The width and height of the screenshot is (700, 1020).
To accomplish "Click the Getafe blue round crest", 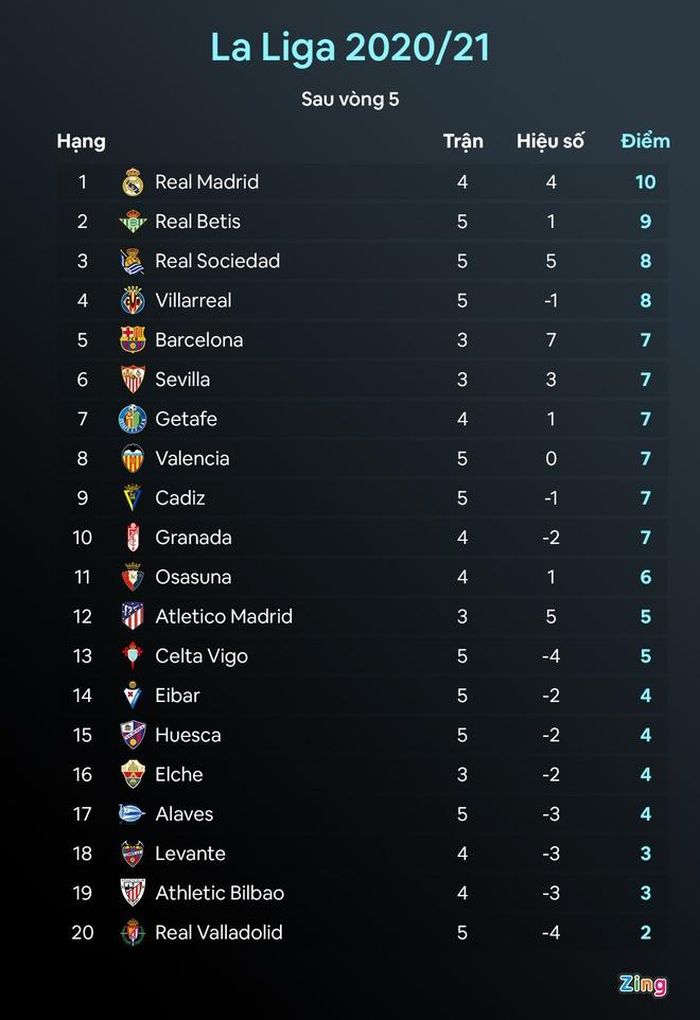I will coord(133,419).
